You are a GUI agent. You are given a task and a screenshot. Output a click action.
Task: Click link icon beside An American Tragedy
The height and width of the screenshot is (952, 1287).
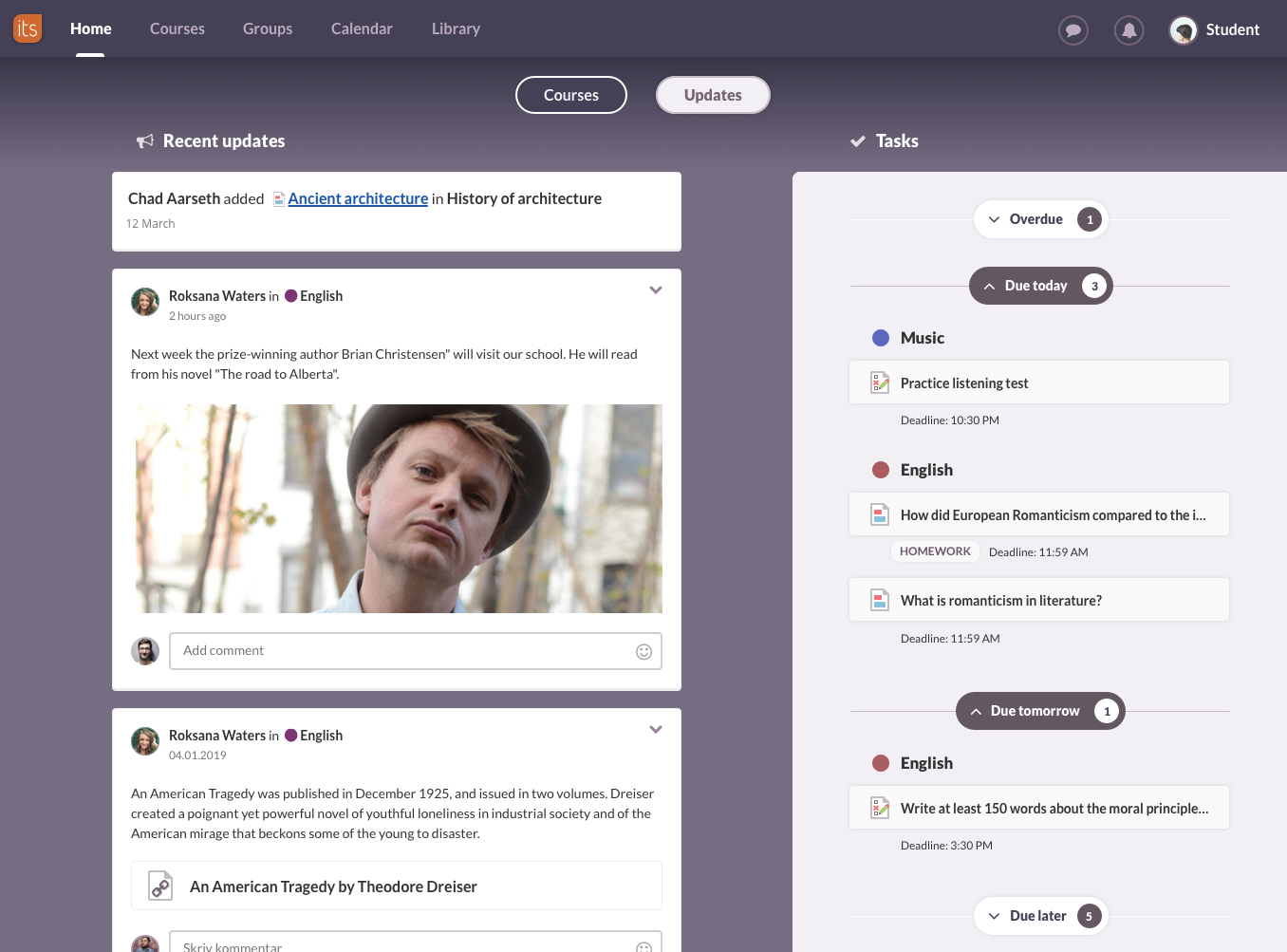coord(160,886)
